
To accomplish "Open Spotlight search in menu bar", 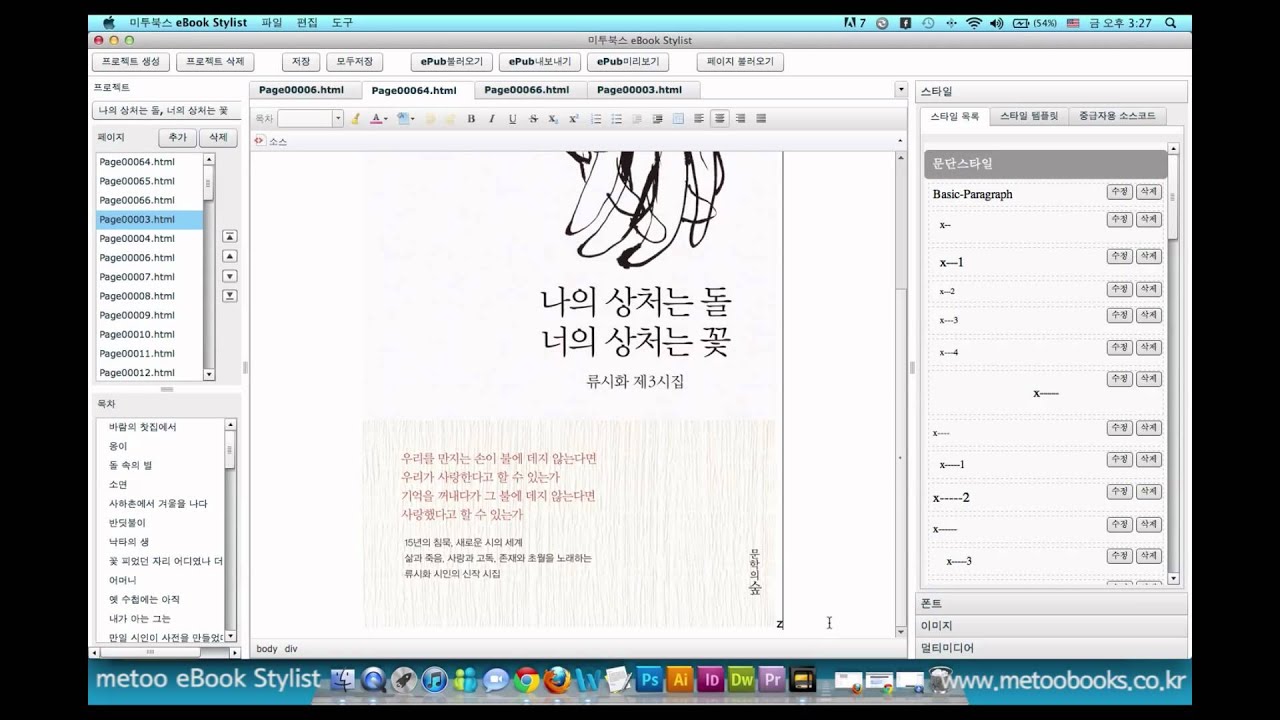I will tap(1171, 23).
